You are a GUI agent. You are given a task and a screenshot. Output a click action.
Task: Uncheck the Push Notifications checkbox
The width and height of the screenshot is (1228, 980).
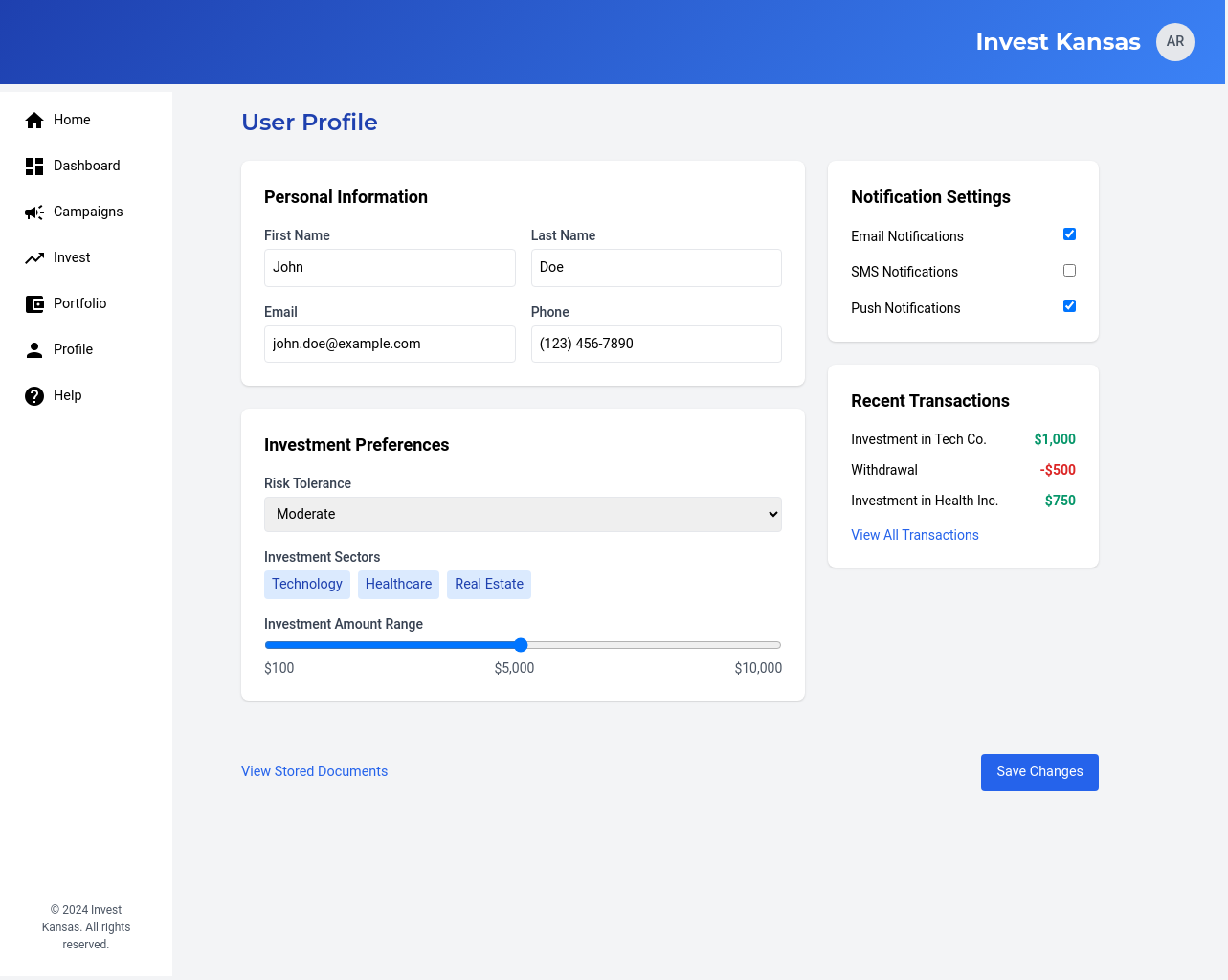[1069, 306]
